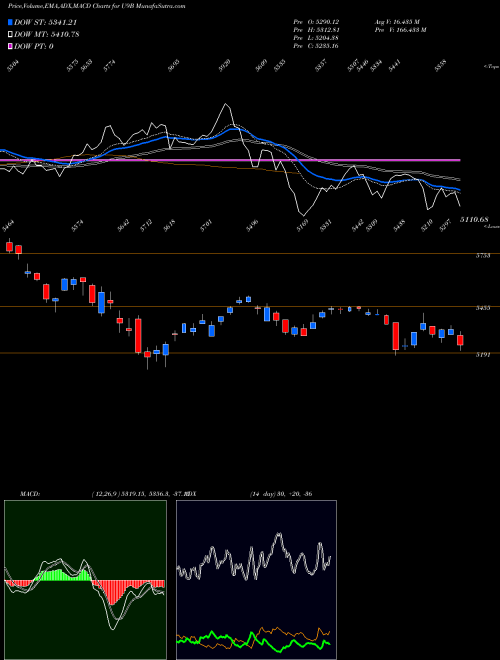Click the 5455 price level label
Viewport: 500px width, 660px height.
[x=483, y=308]
